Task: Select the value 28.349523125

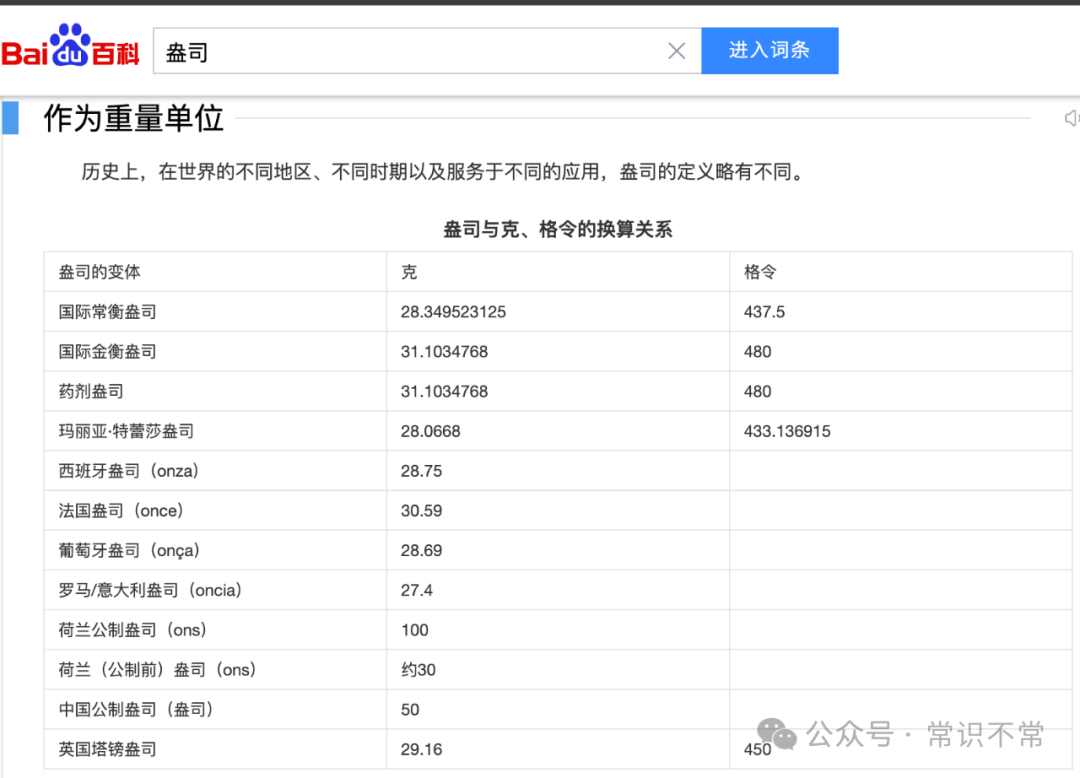Action: 453,312
